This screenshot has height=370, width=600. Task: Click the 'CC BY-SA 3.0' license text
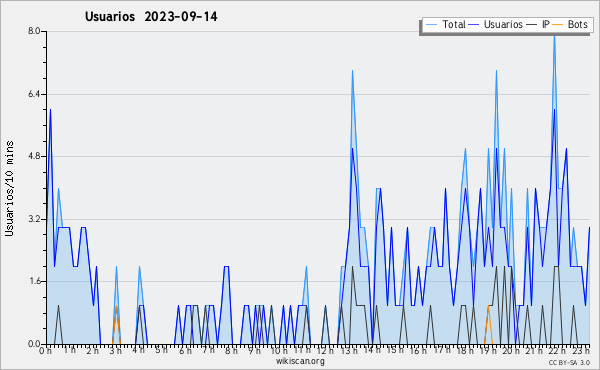pos(569,362)
